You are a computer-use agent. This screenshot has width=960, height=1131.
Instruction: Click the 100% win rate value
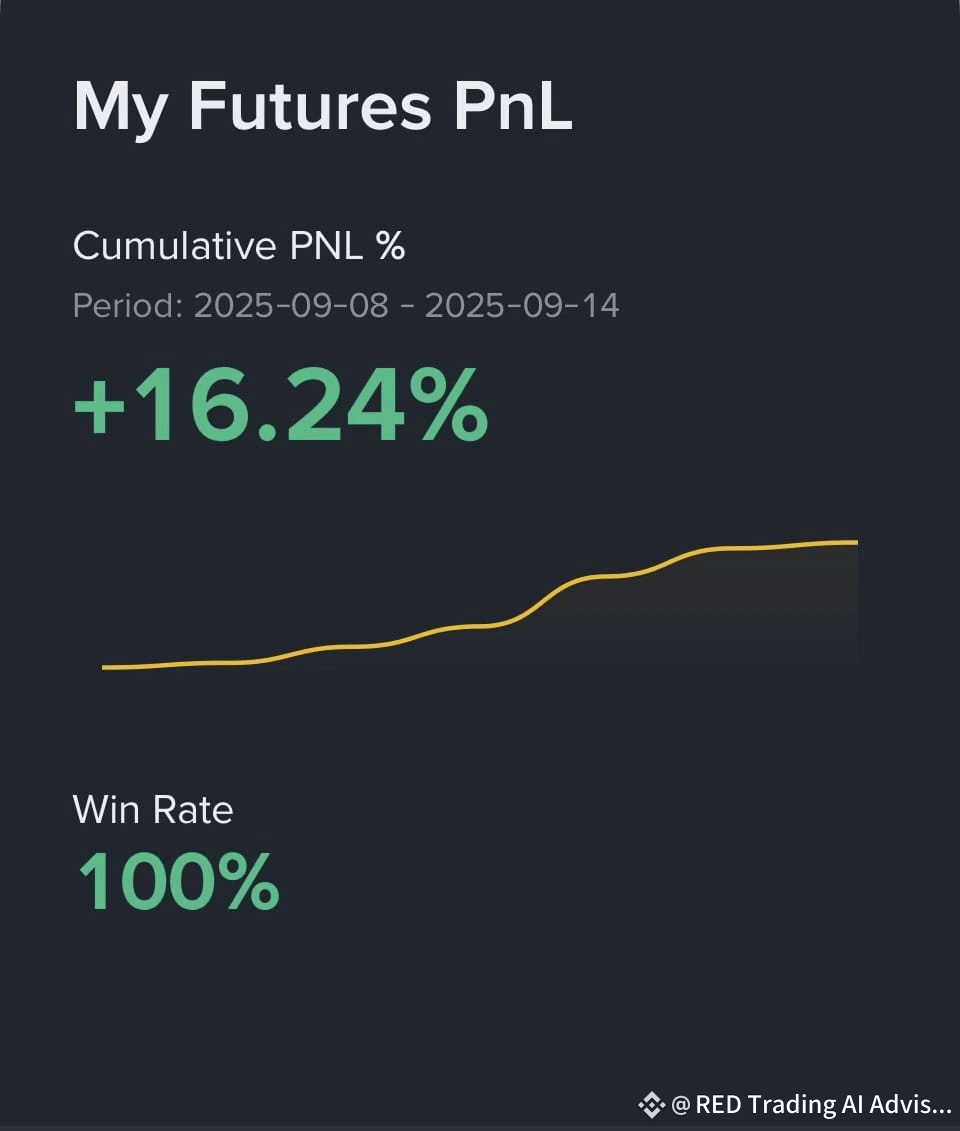pos(178,881)
